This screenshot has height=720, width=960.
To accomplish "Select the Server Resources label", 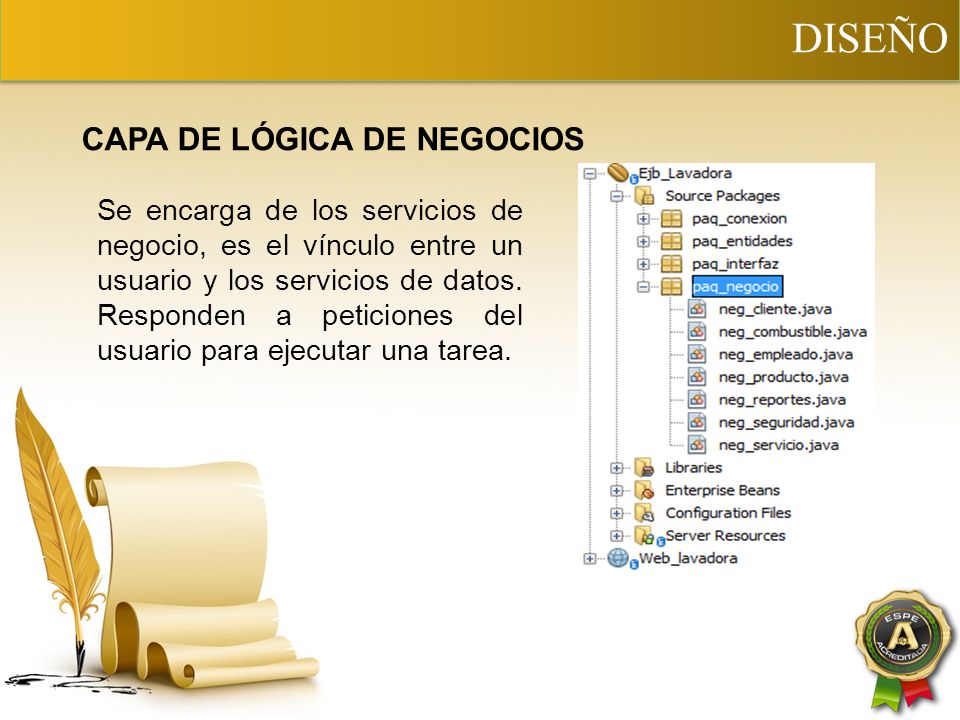I will [726, 536].
